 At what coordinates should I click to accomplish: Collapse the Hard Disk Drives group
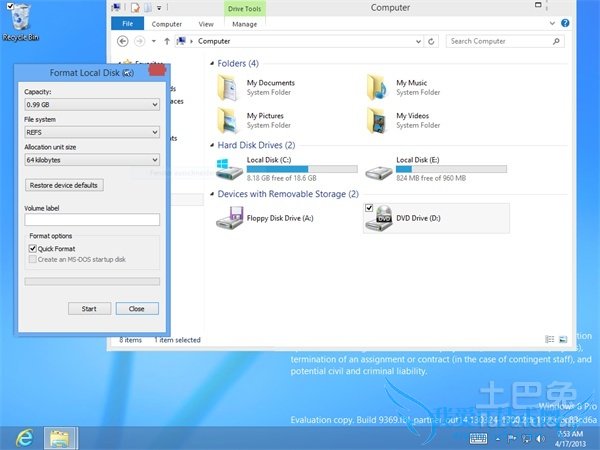[211, 145]
